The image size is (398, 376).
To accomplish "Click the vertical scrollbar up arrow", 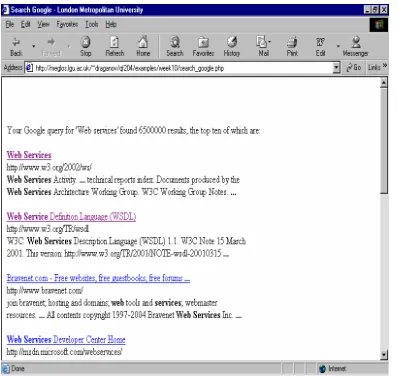I will pos(384,82).
